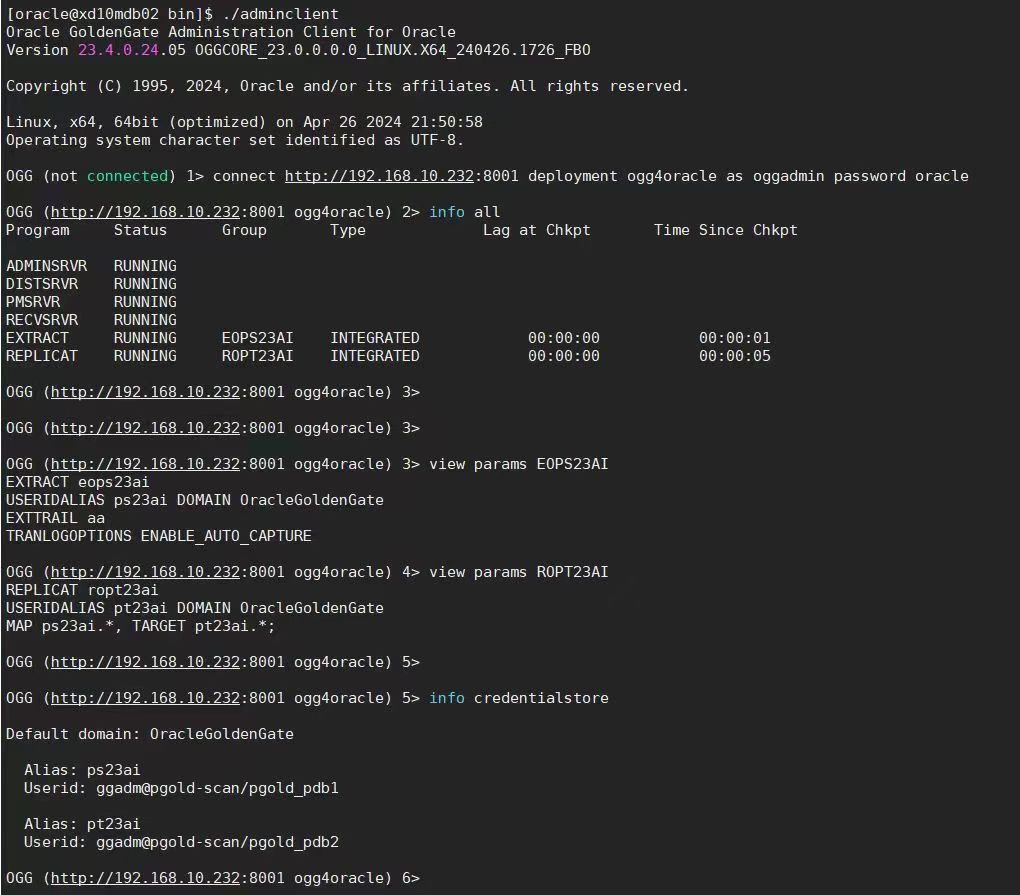Click RUNNING status of the REPLICAT row

145,356
